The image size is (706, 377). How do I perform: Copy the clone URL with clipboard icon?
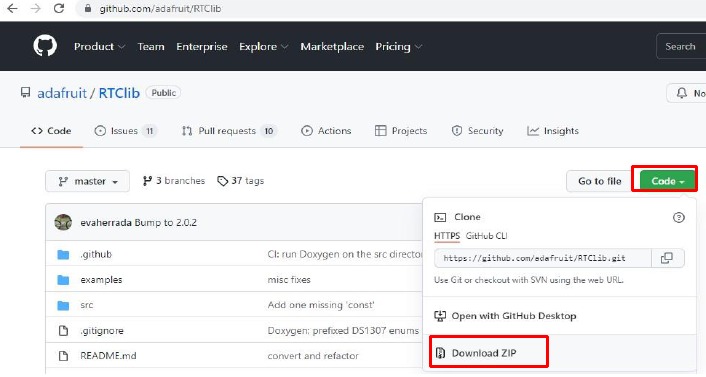pyautogui.click(x=667, y=258)
